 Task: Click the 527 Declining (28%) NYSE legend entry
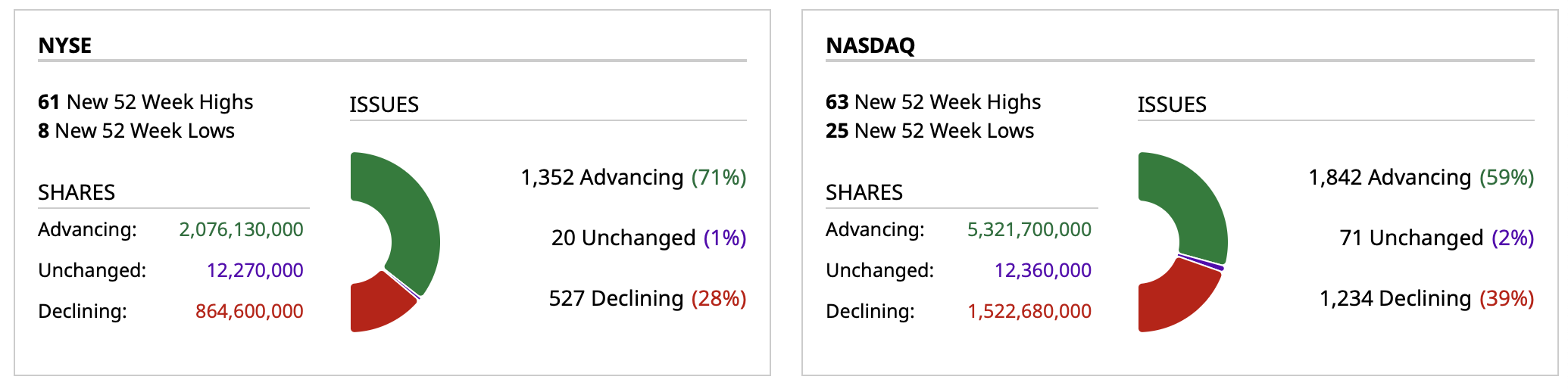648,298
